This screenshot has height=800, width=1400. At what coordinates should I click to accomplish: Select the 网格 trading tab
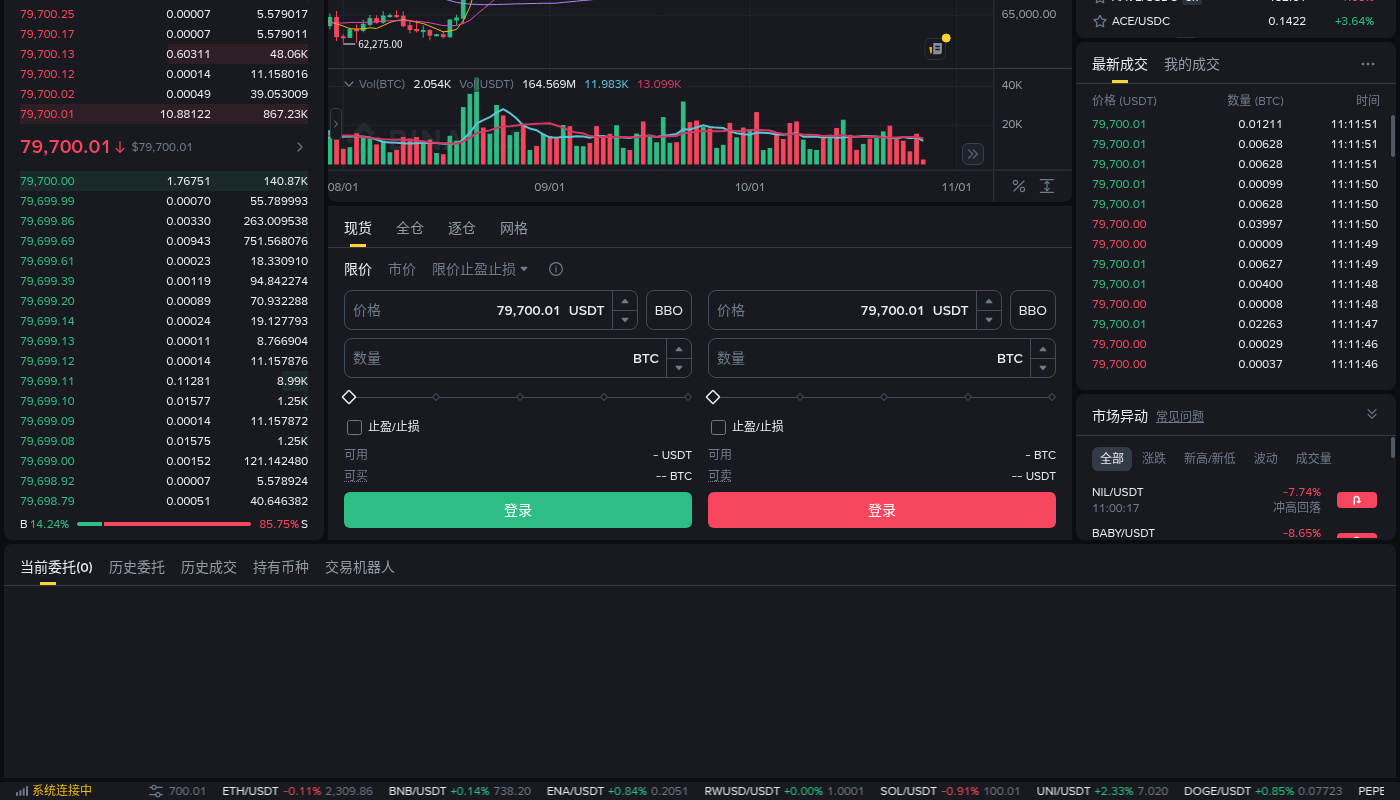[514, 228]
